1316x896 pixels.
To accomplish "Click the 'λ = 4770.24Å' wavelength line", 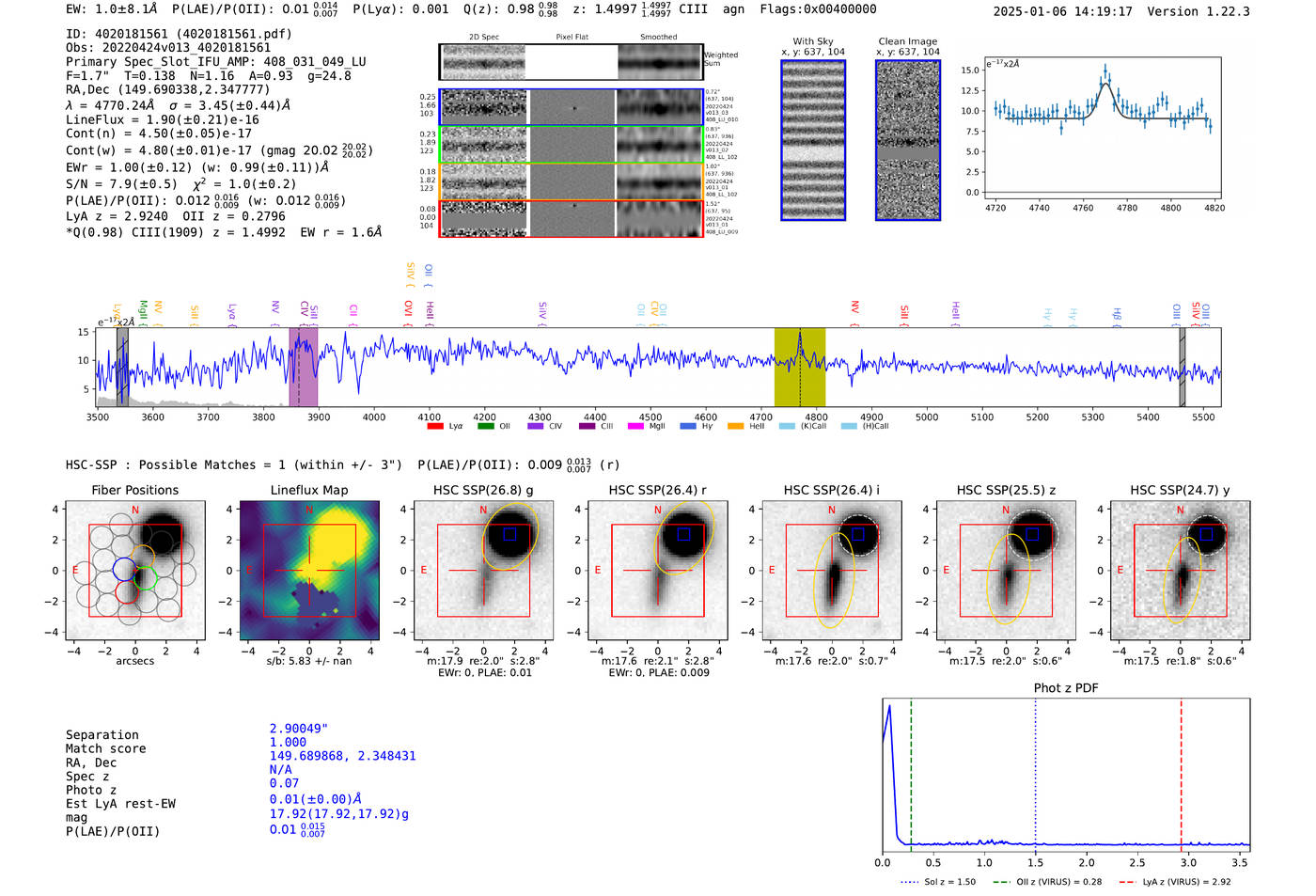I will click(179, 105).
